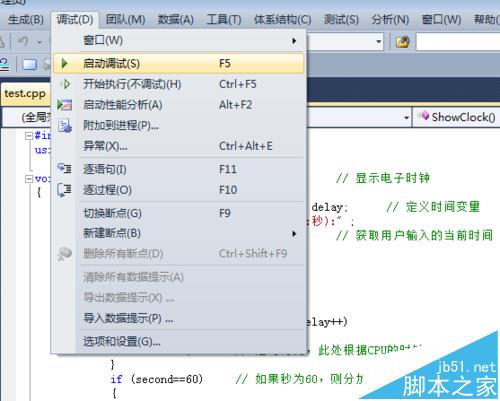Open the 数据(A) menu
This screenshot has height=401, width=500.
(176, 20)
